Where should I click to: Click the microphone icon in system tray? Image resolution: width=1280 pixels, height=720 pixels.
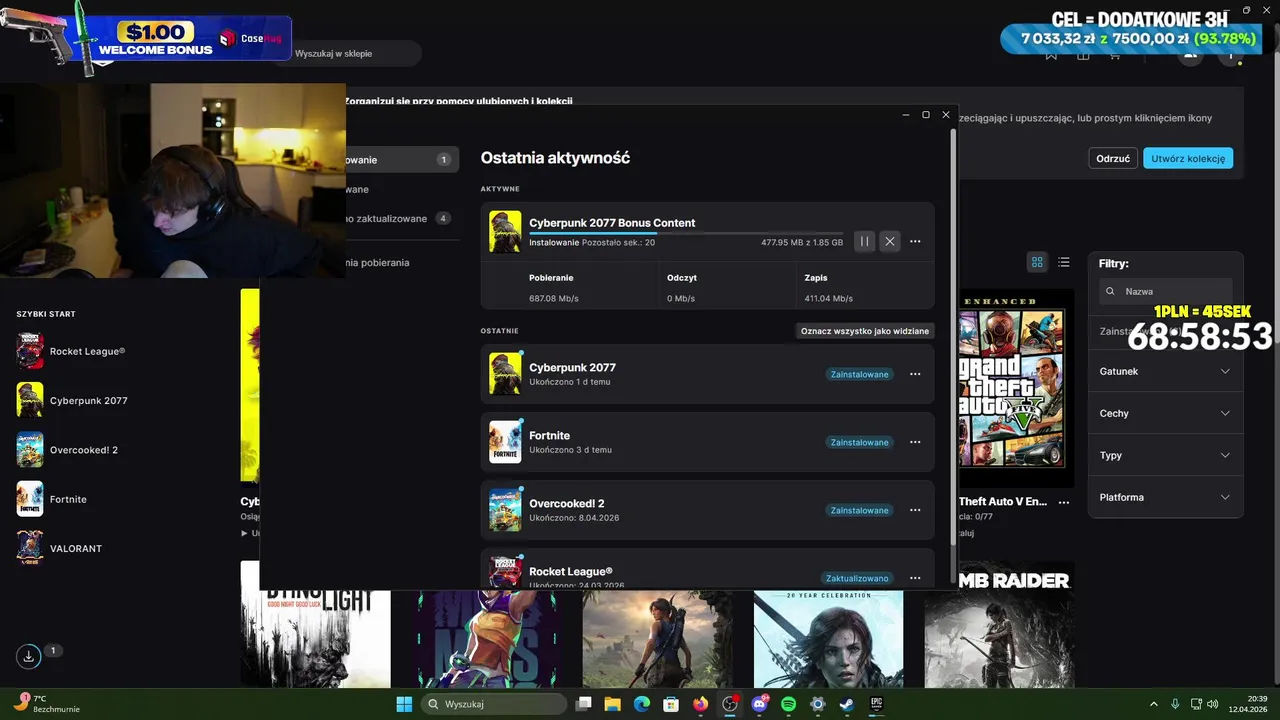[1175, 704]
